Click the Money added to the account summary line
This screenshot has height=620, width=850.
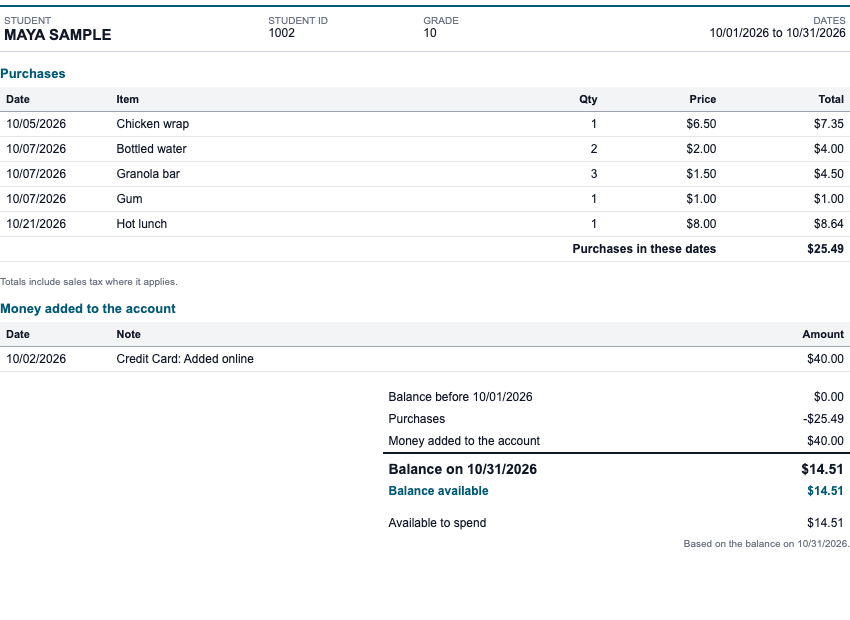(x=464, y=441)
